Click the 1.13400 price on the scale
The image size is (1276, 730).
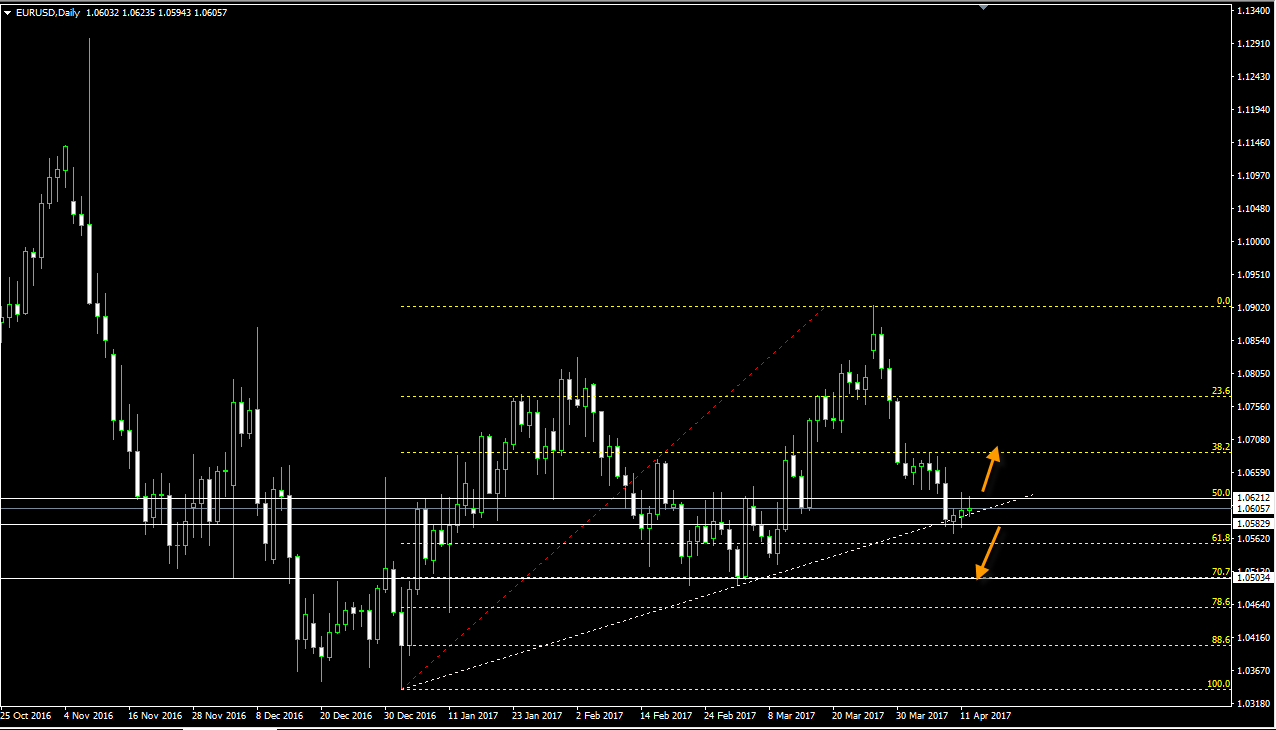[x=1253, y=10]
